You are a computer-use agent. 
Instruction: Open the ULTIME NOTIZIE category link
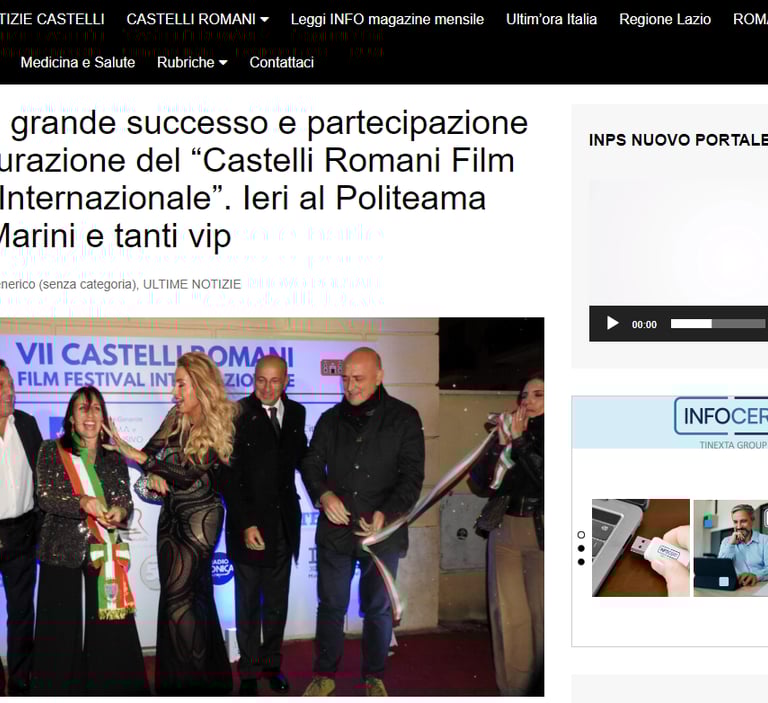coord(192,284)
